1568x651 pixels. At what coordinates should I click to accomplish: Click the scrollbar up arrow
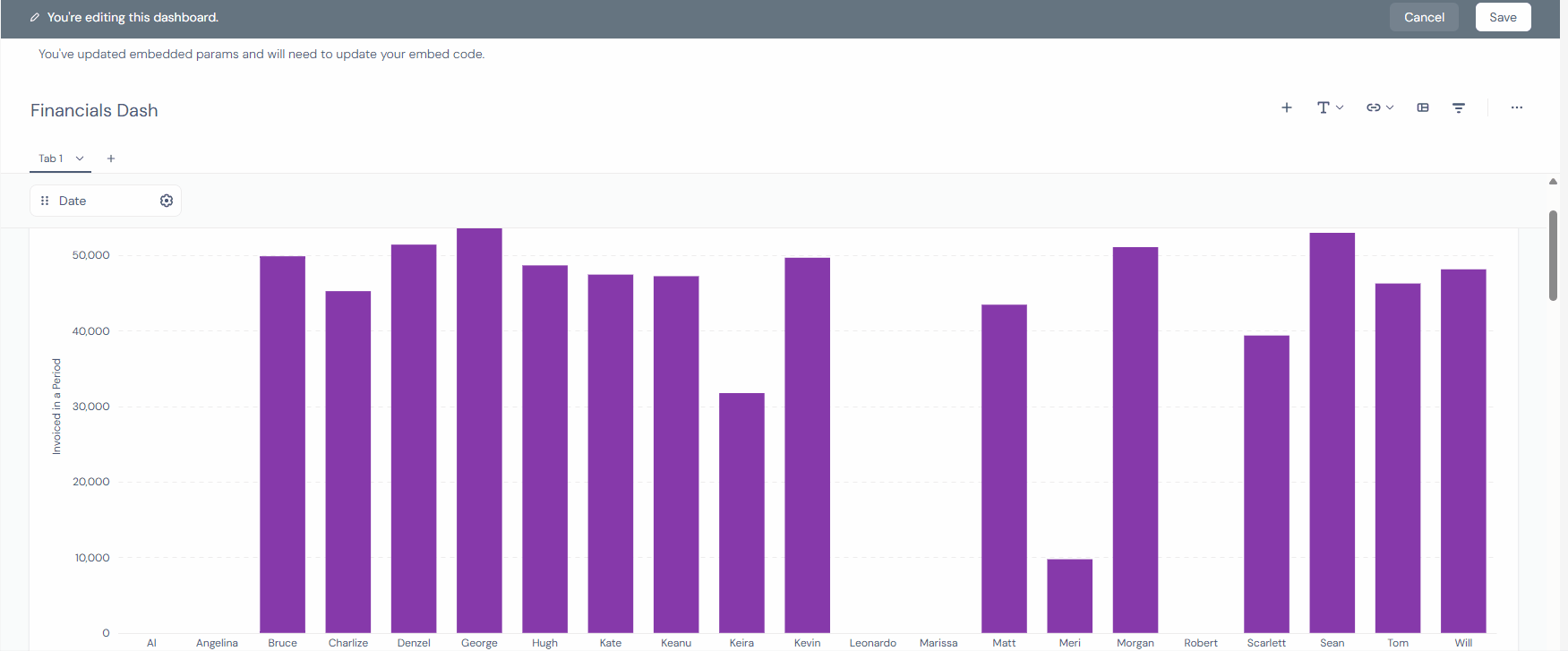pos(1553,182)
